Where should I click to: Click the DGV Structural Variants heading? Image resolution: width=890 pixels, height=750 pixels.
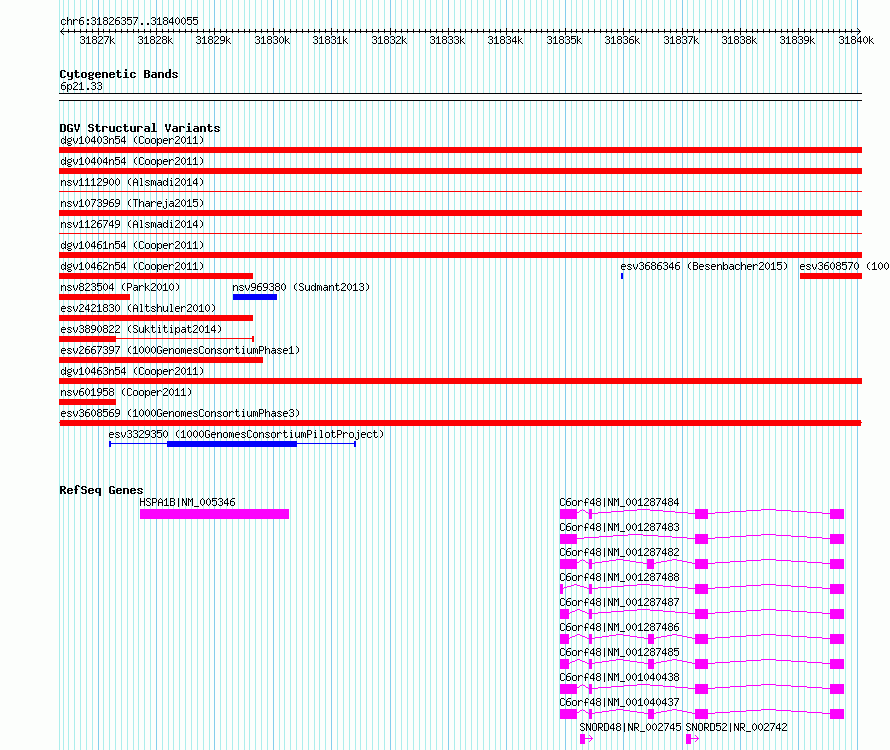pyautogui.click(x=140, y=128)
